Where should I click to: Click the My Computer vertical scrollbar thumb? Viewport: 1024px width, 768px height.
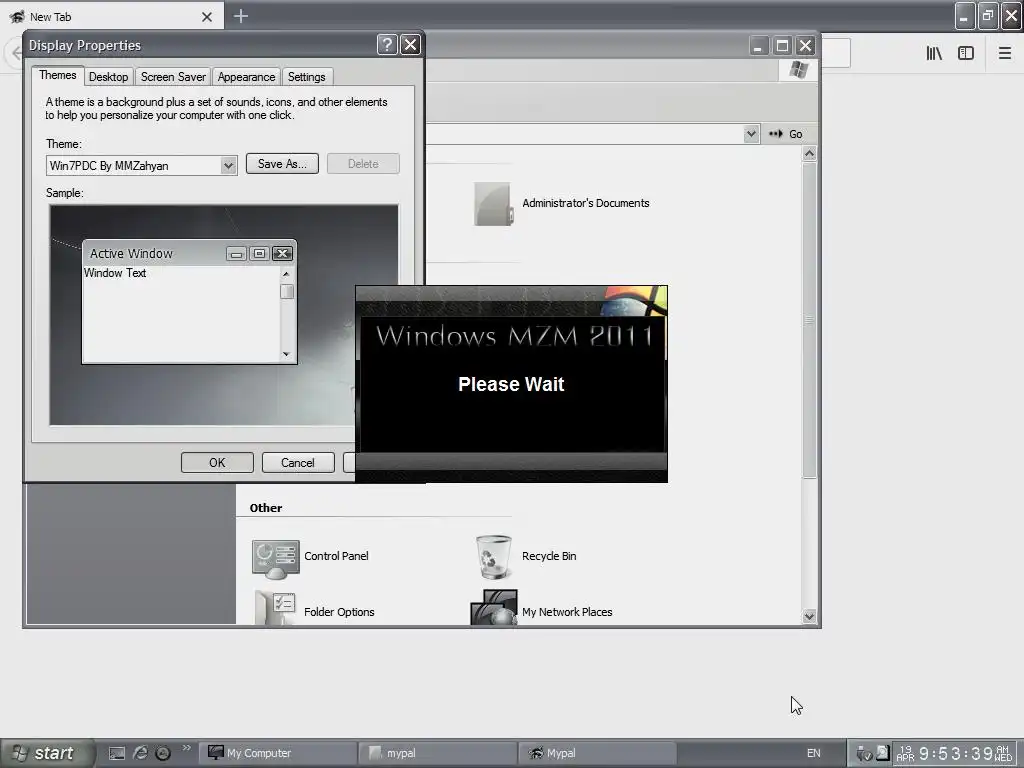point(809,320)
